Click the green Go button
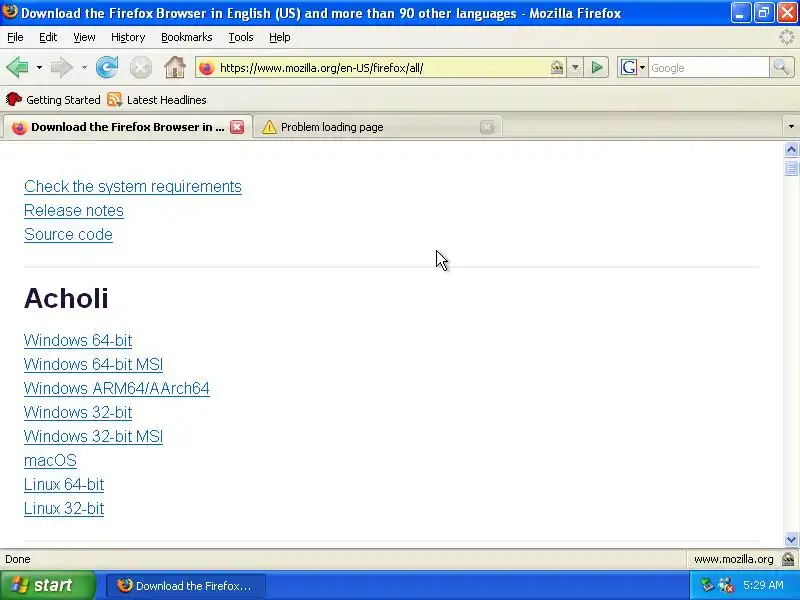Image resolution: width=800 pixels, height=600 pixels. [596, 67]
